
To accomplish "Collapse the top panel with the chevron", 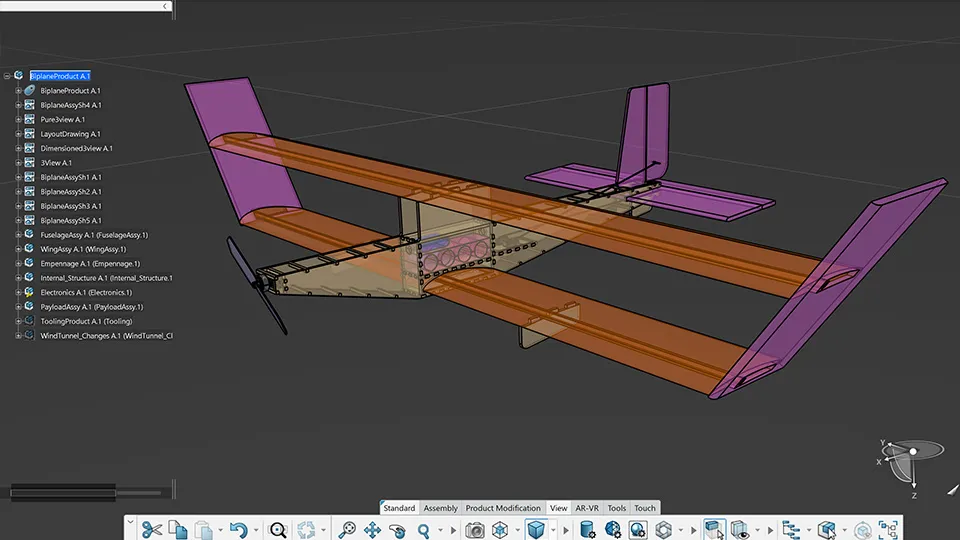I will point(165,6).
